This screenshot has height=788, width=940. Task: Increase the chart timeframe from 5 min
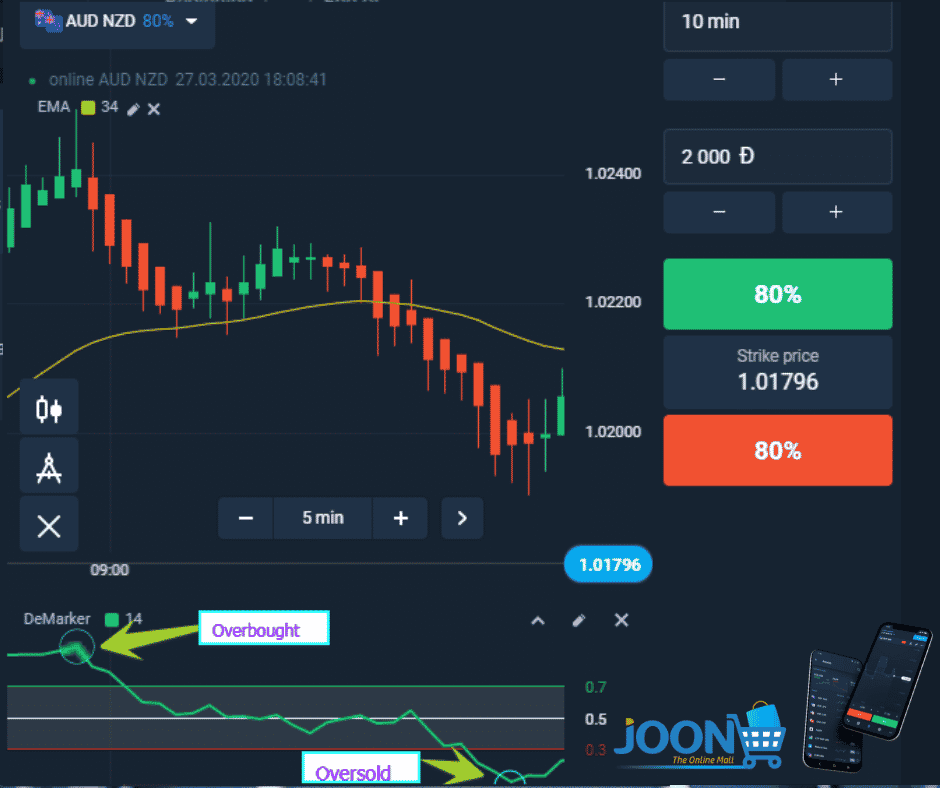tap(400, 518)
